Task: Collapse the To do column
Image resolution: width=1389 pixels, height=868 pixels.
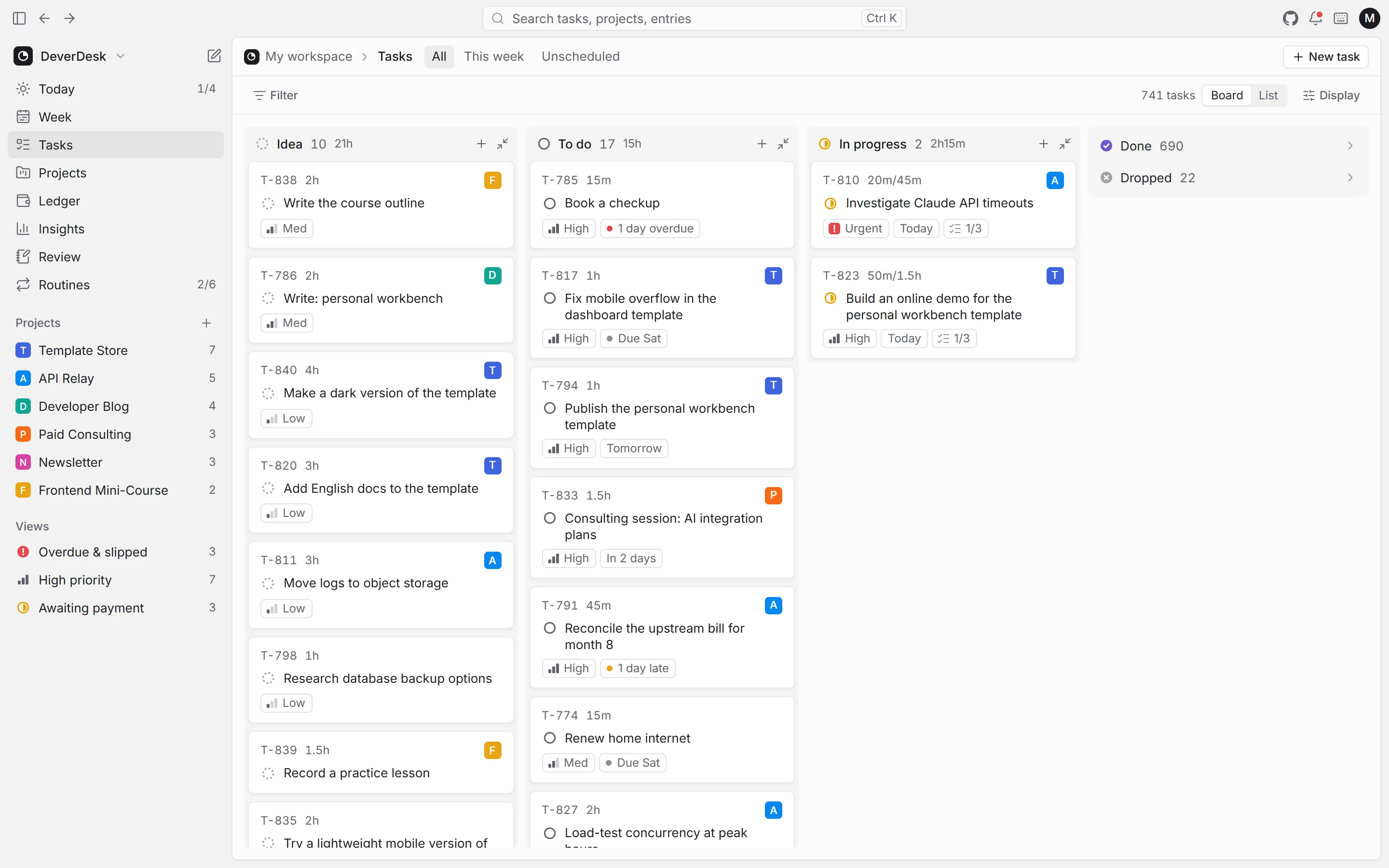Action: pos(783,144)
